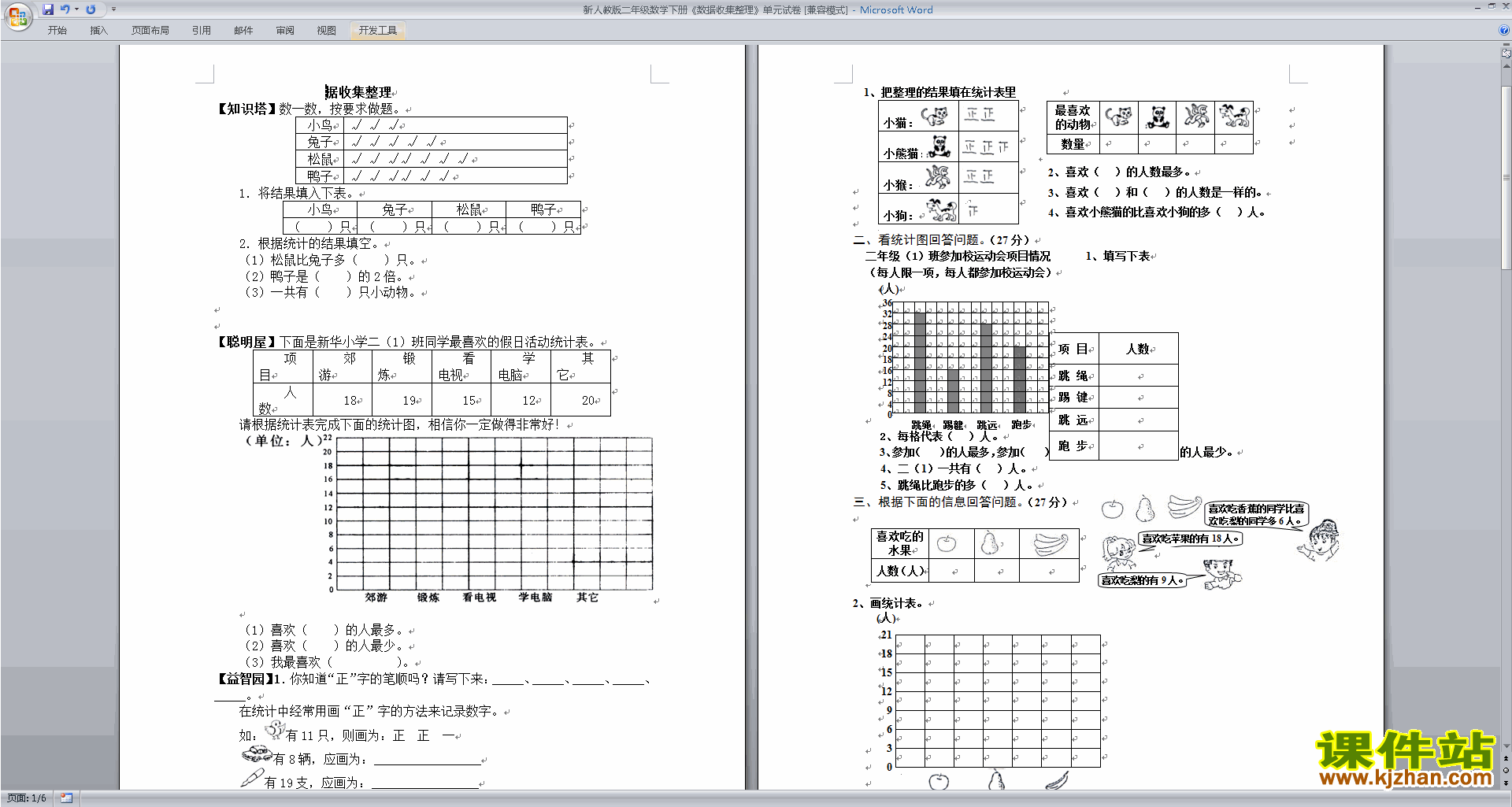Screen dimensions: 1512x807
Task: Click the Redo icon
Action: click(91, 9)
